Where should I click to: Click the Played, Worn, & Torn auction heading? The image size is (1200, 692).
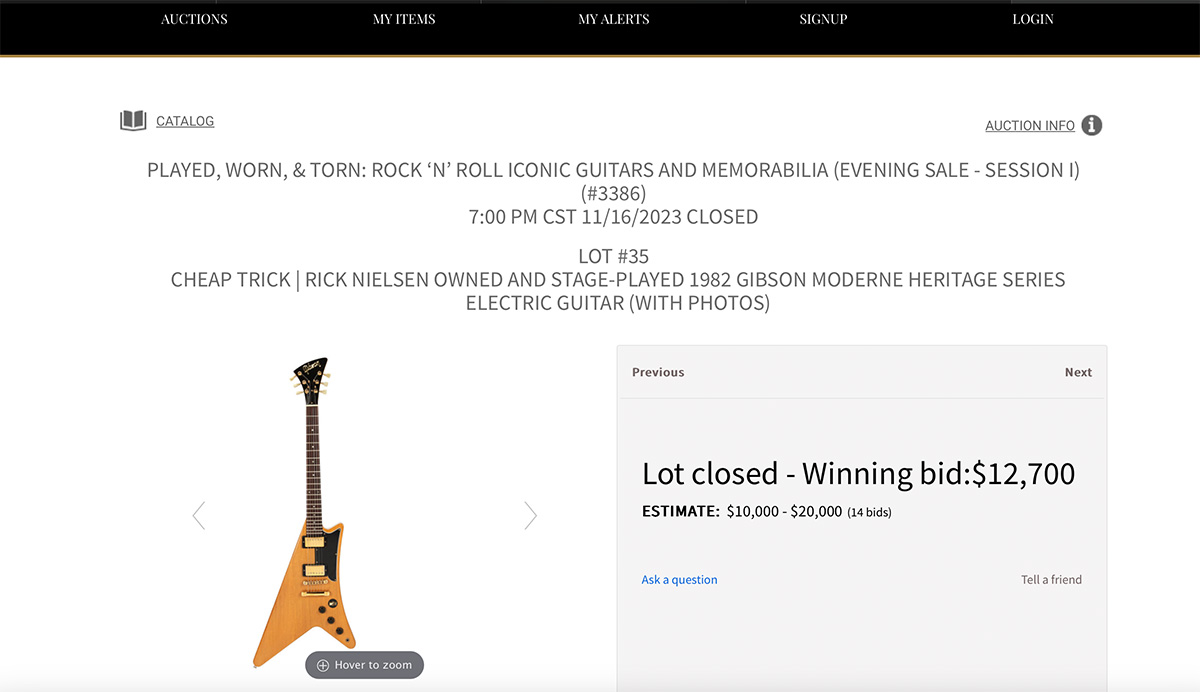coord(613,170)
